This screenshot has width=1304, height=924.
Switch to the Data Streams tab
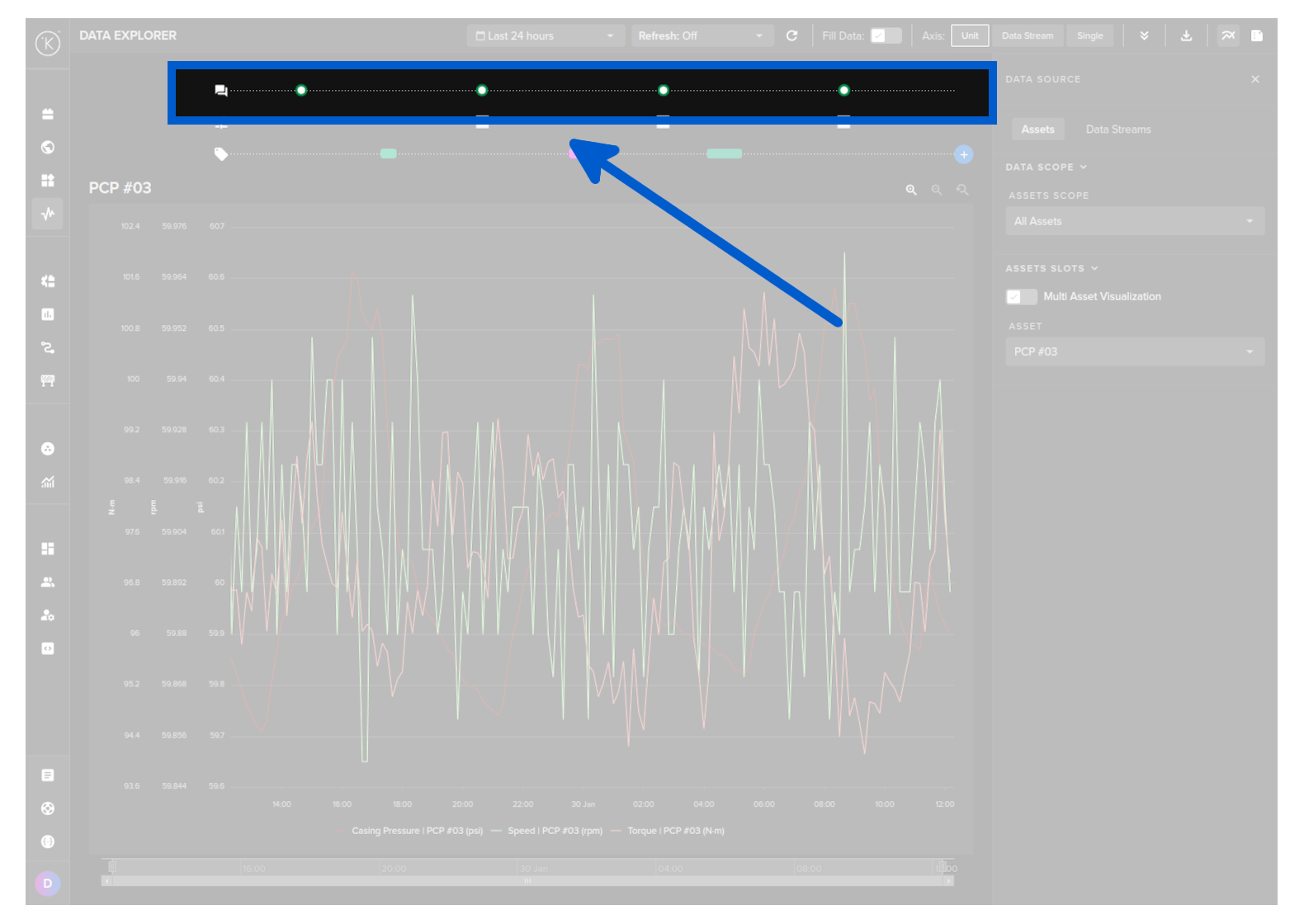point(1117,130)
